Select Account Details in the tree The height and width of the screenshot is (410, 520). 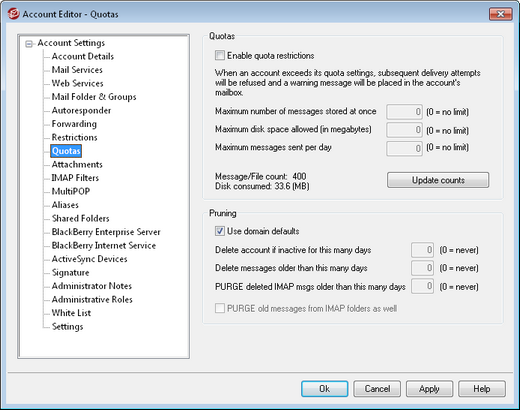83,56
